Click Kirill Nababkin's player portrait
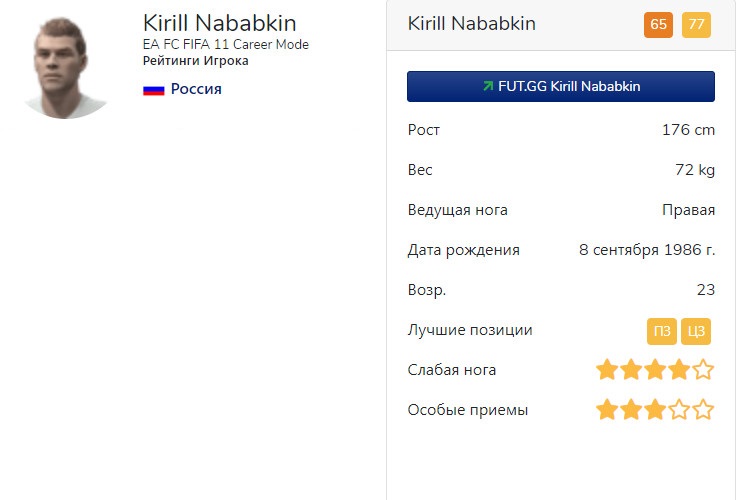 coord(67,66)
